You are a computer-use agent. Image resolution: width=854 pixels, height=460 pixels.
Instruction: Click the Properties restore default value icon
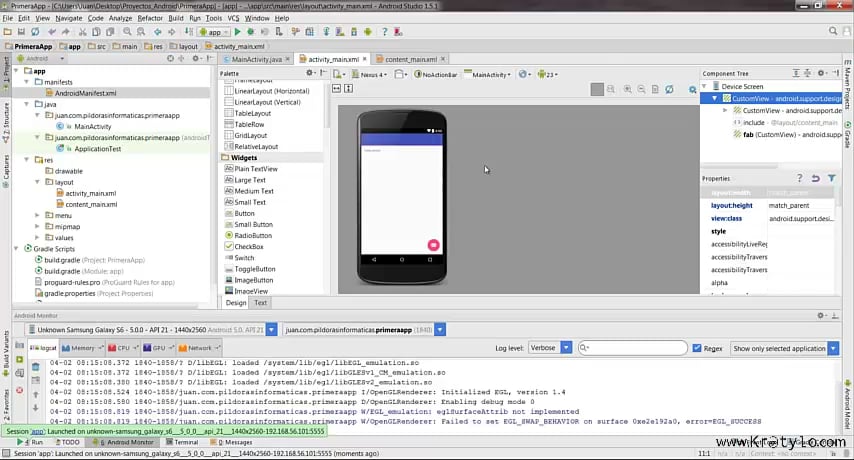point(815,178)
